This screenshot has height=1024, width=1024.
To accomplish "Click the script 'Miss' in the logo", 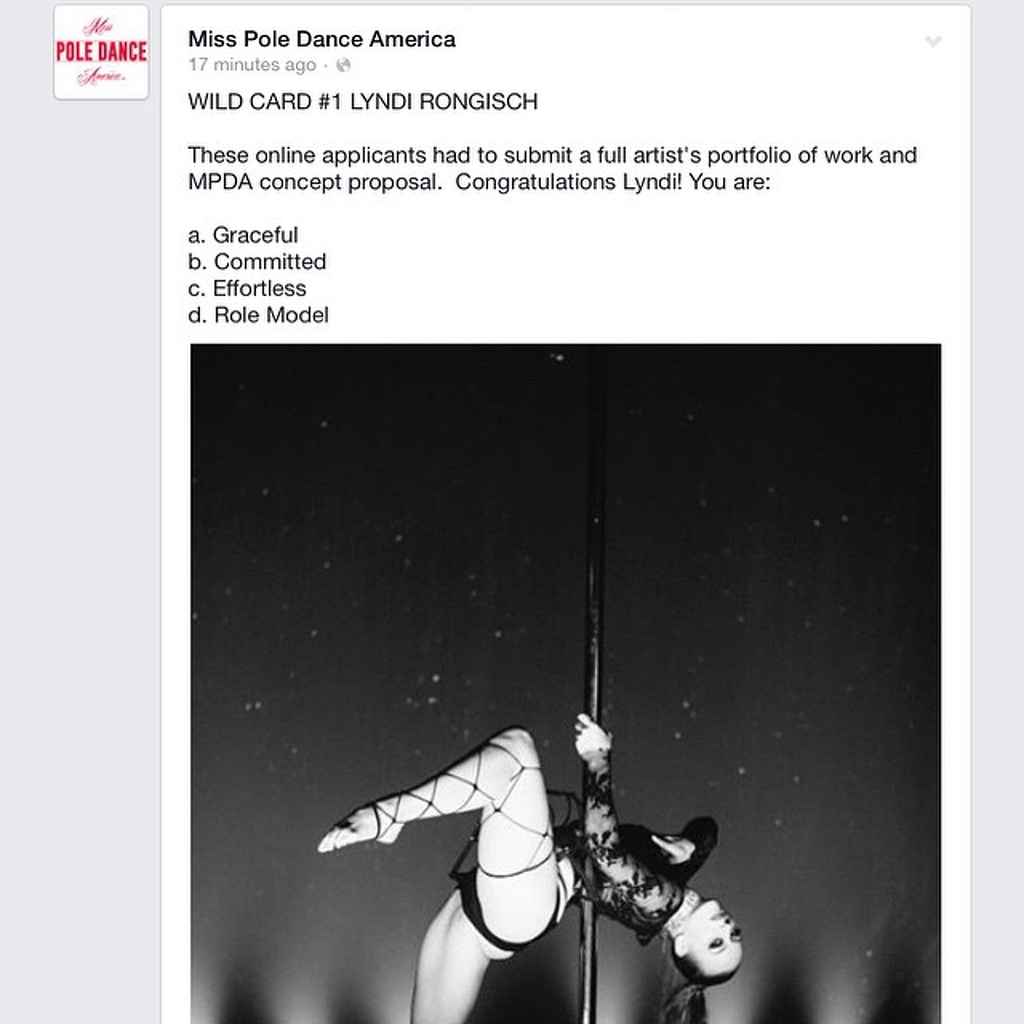I will pos(98,27).
